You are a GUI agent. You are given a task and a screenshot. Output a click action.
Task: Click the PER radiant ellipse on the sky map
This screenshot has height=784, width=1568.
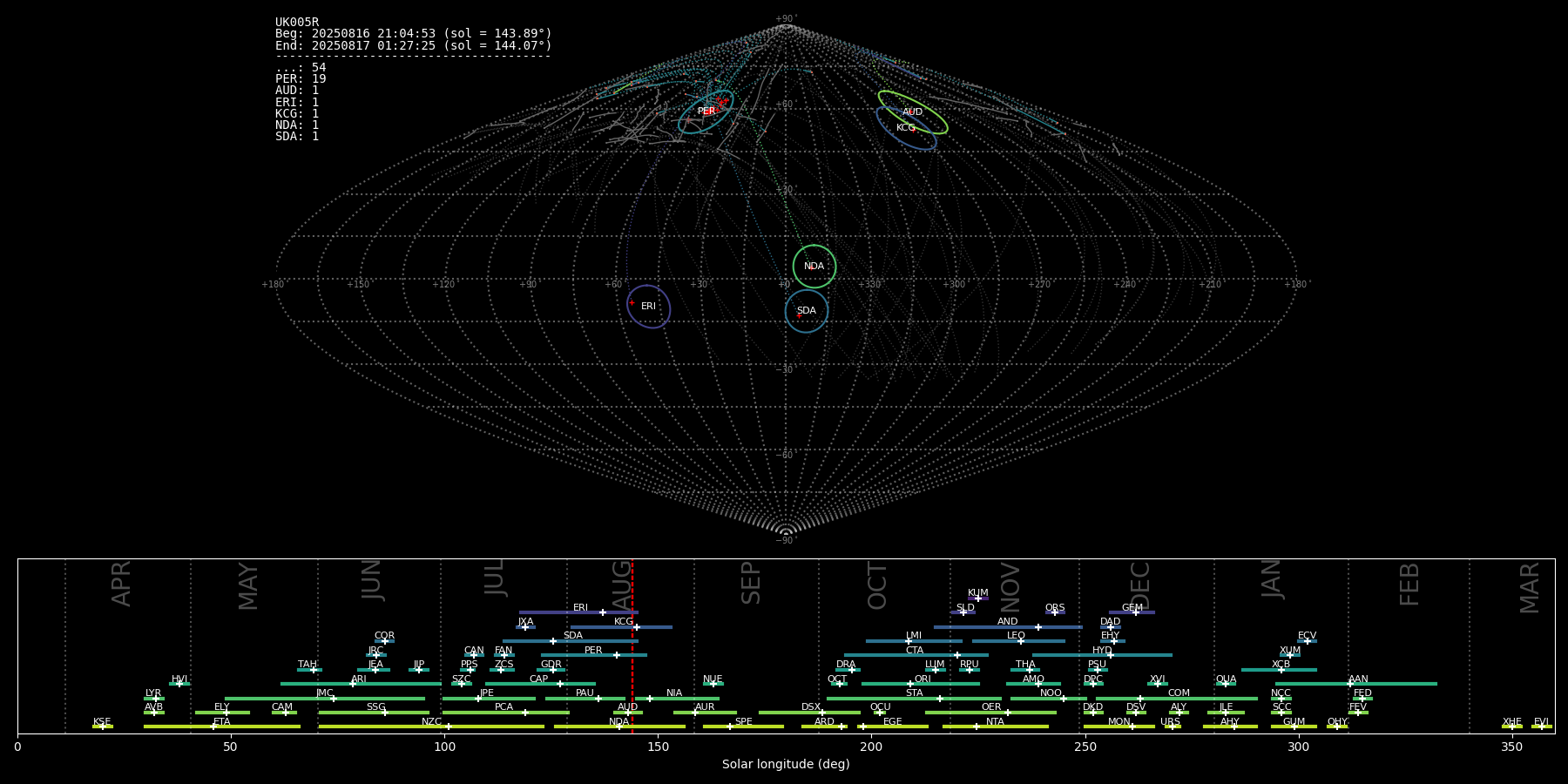click(706, 112)
